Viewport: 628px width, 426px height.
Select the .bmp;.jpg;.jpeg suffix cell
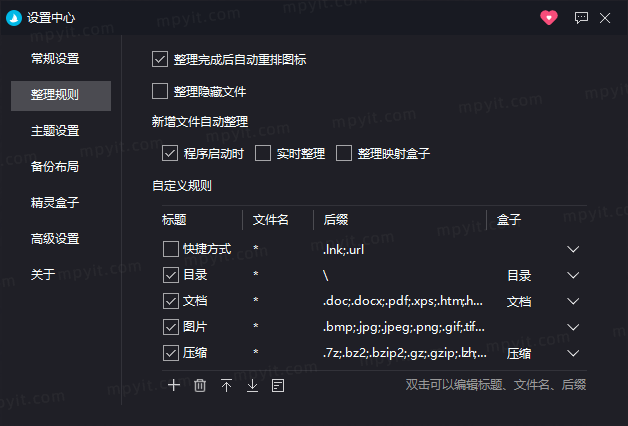point(404,328)
